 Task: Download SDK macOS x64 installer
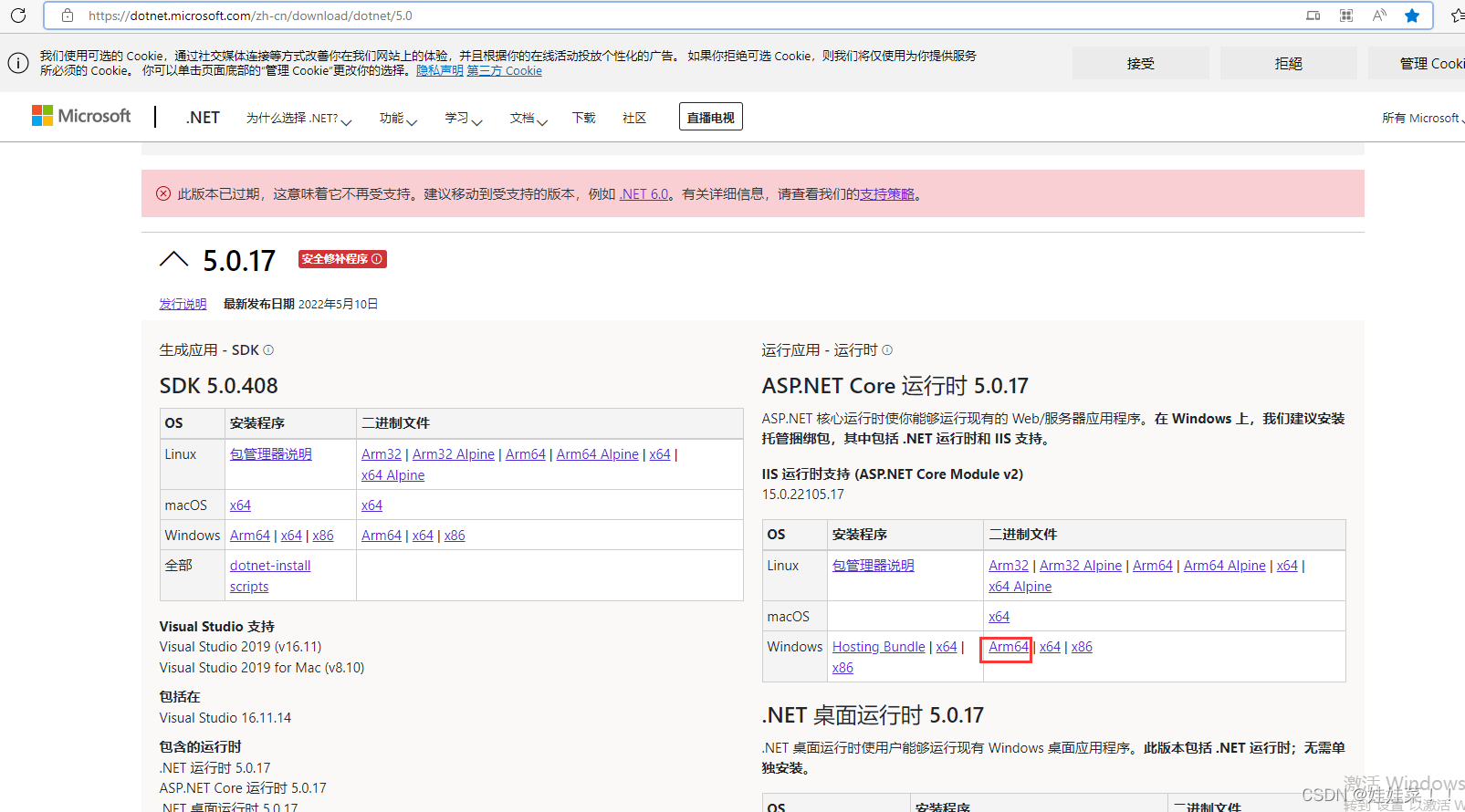coord(240,505)
